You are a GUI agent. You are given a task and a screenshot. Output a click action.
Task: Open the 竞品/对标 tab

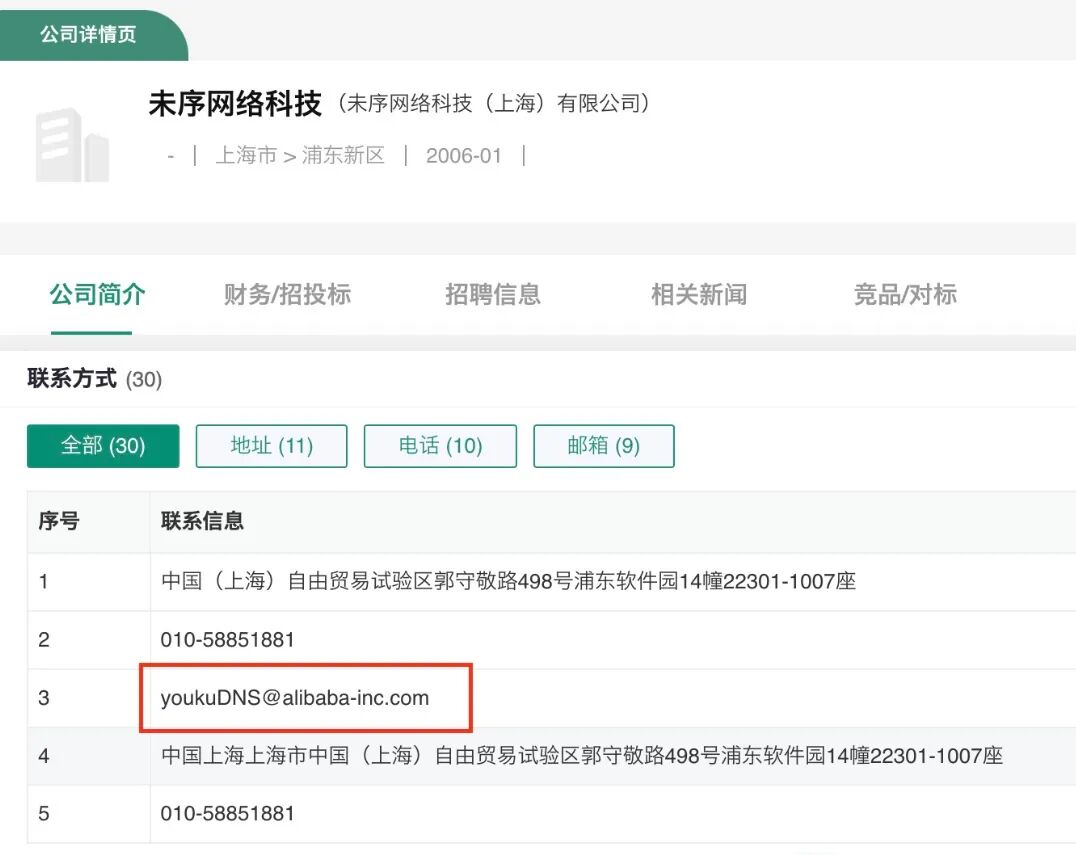[x=904, y=294]
